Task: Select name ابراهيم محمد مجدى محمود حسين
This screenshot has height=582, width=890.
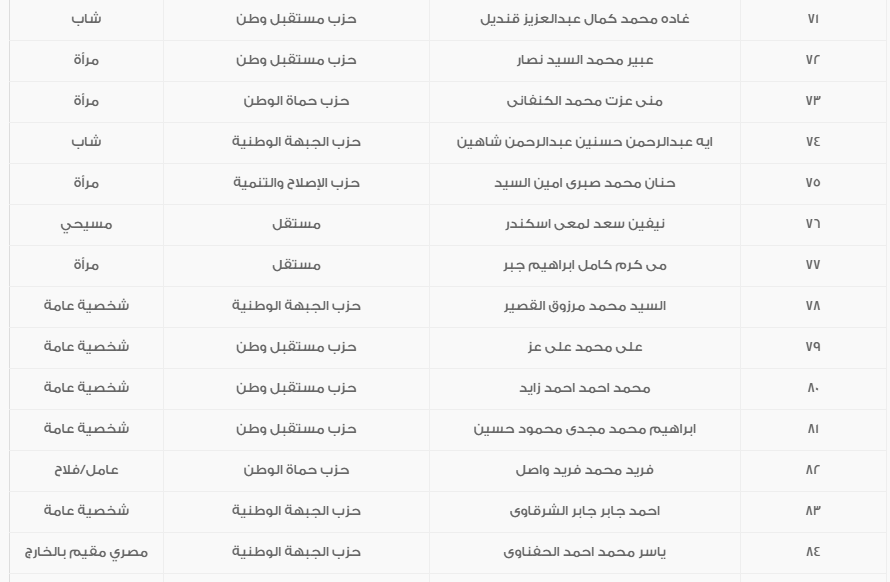Action: tap(585, 429)
